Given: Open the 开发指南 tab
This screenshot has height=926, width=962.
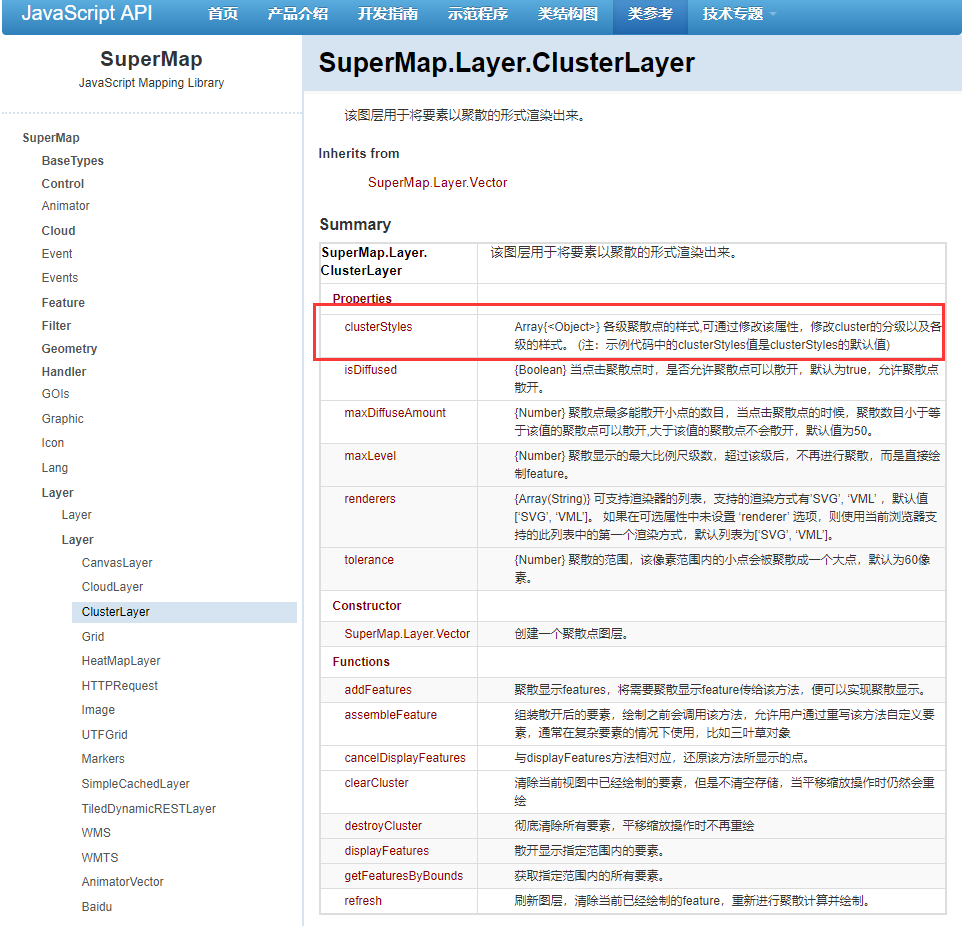Looking at the screenshot, I should (x=388, y=14).
